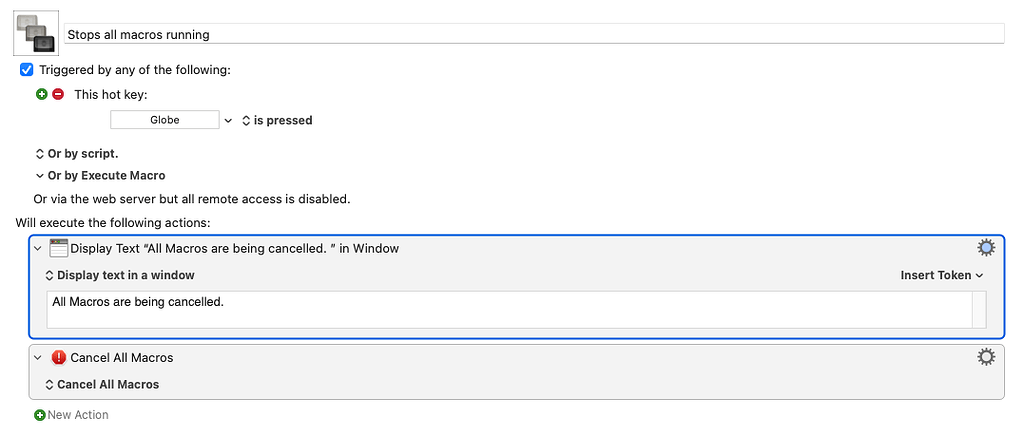1024x436 pixels.
Task: Open the Insert Token menu
Action: point(942,275)
